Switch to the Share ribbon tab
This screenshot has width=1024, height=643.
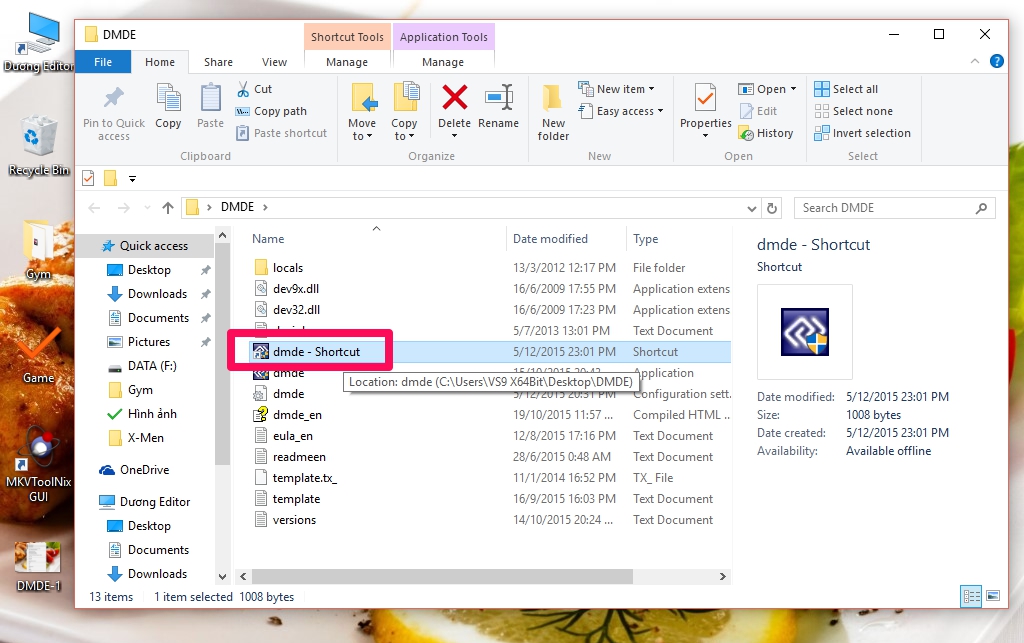[218, 62]
